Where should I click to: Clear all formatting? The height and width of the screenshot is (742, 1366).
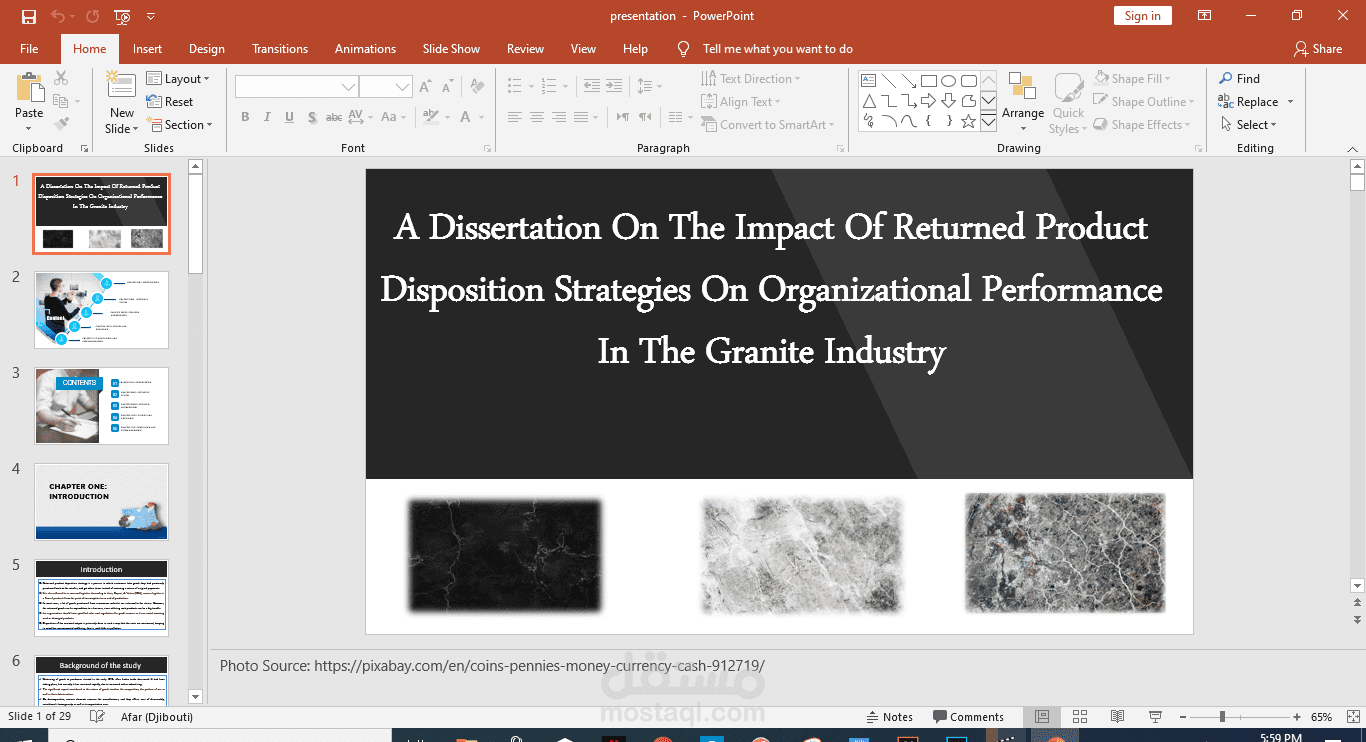click(479, 87)
